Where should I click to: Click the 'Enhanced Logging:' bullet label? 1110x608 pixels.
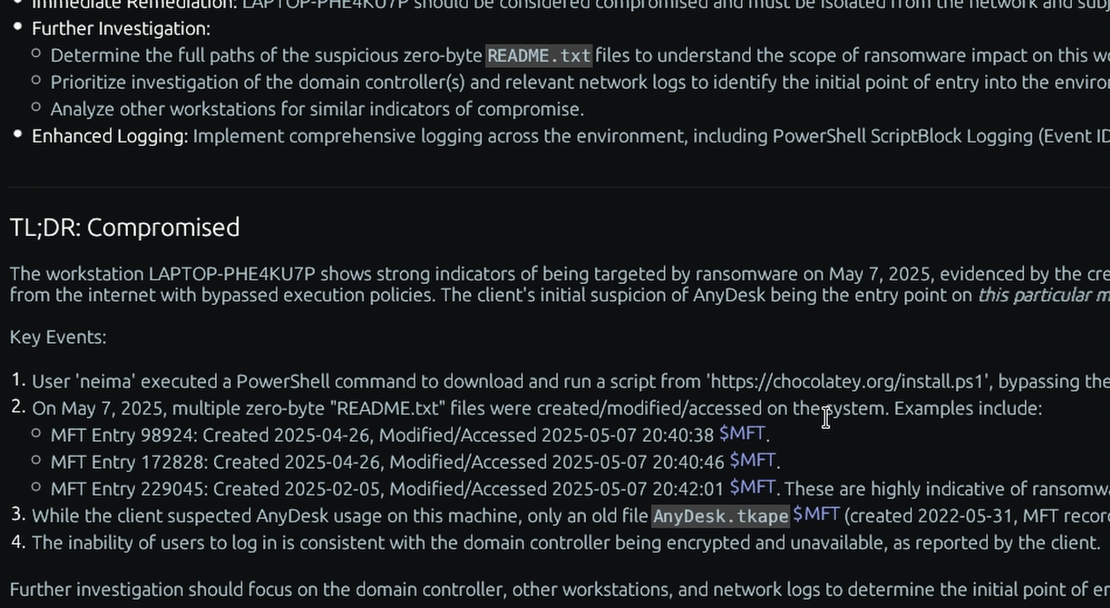[x=110, y=136]
